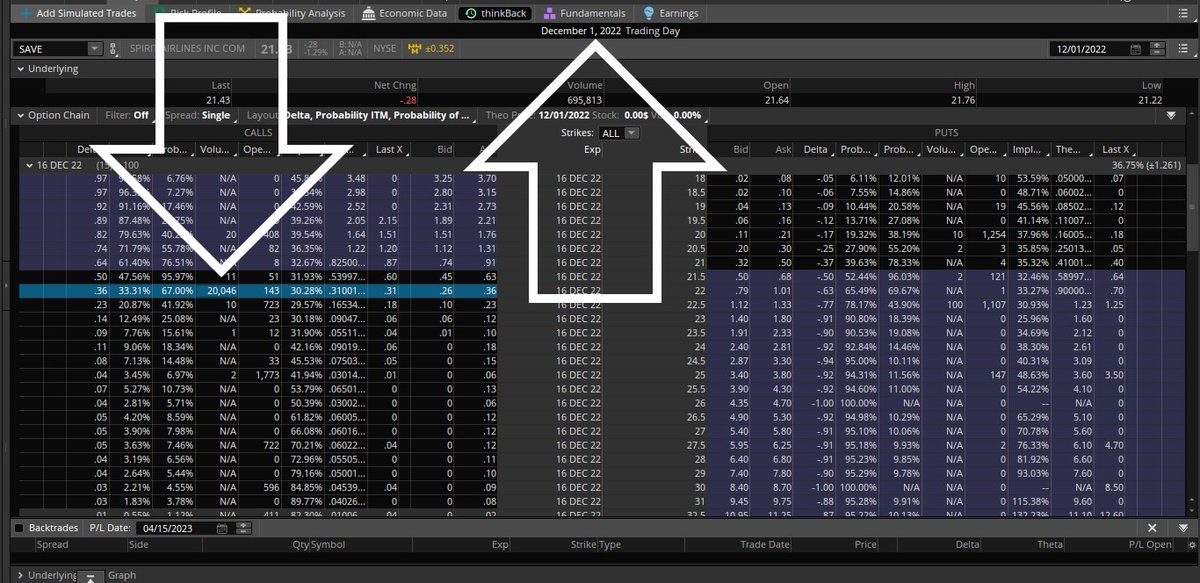Open the Fundamentals tab
The width and height of the screenshot is (1200, 583).
[584, 13]
